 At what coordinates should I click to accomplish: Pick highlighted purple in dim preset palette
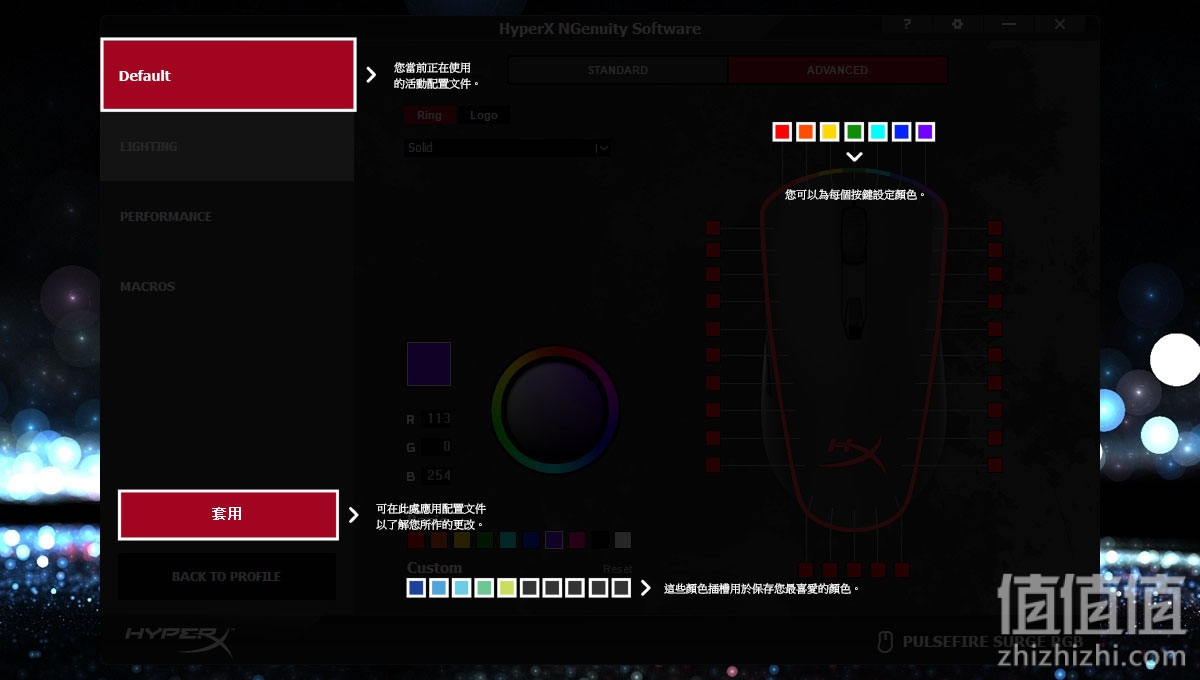click(554, 540)
